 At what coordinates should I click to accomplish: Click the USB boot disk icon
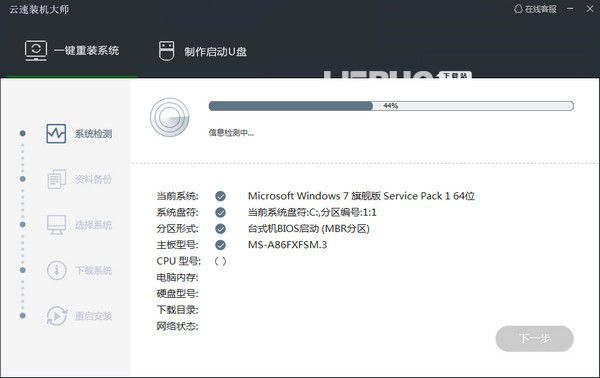[166, 51]
